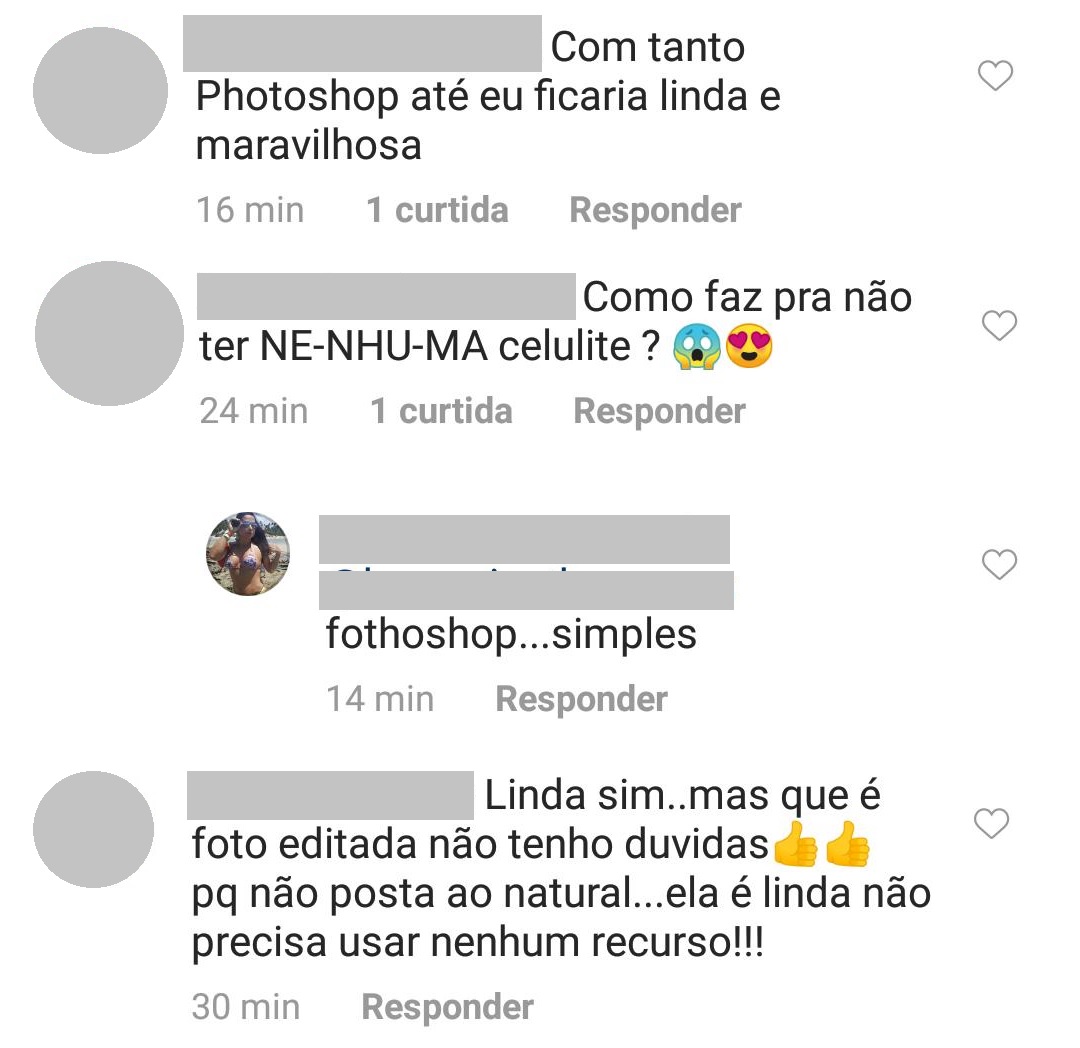1080x1048 pixels.
Task: Click Responder under the 16 min comment
Action: pyautogui.click(x=655, y=210)
